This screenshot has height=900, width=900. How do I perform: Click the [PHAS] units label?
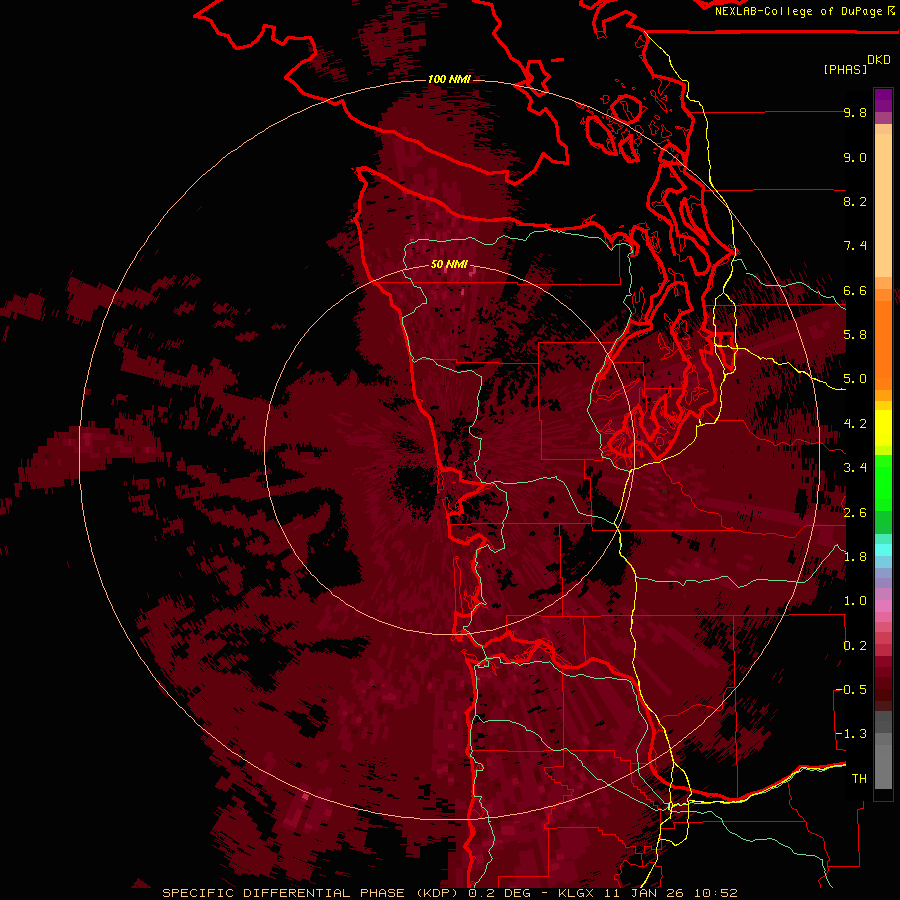click(845, 69)
